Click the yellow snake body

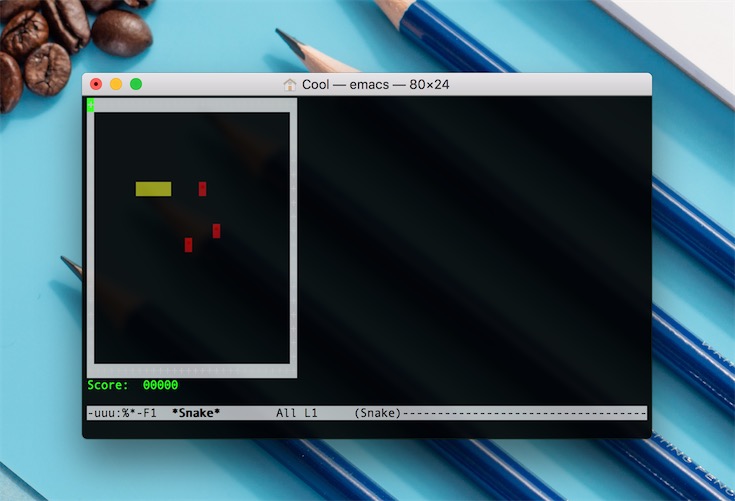coord(153,189)
